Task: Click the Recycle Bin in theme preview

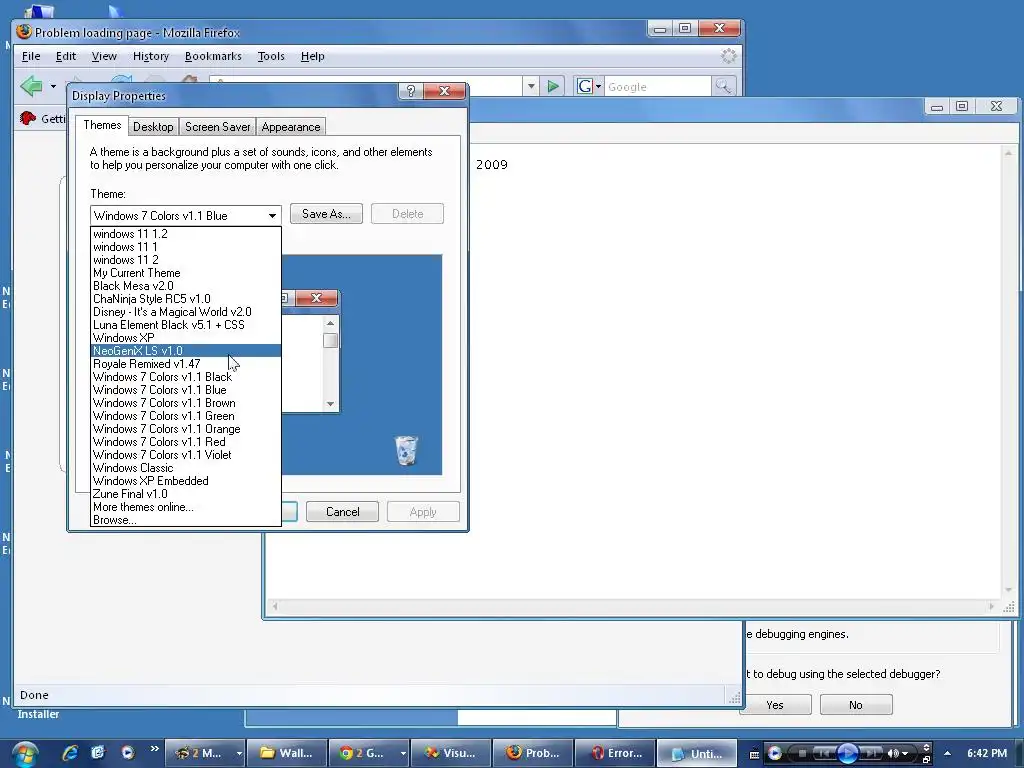Action: pos(406,450)
